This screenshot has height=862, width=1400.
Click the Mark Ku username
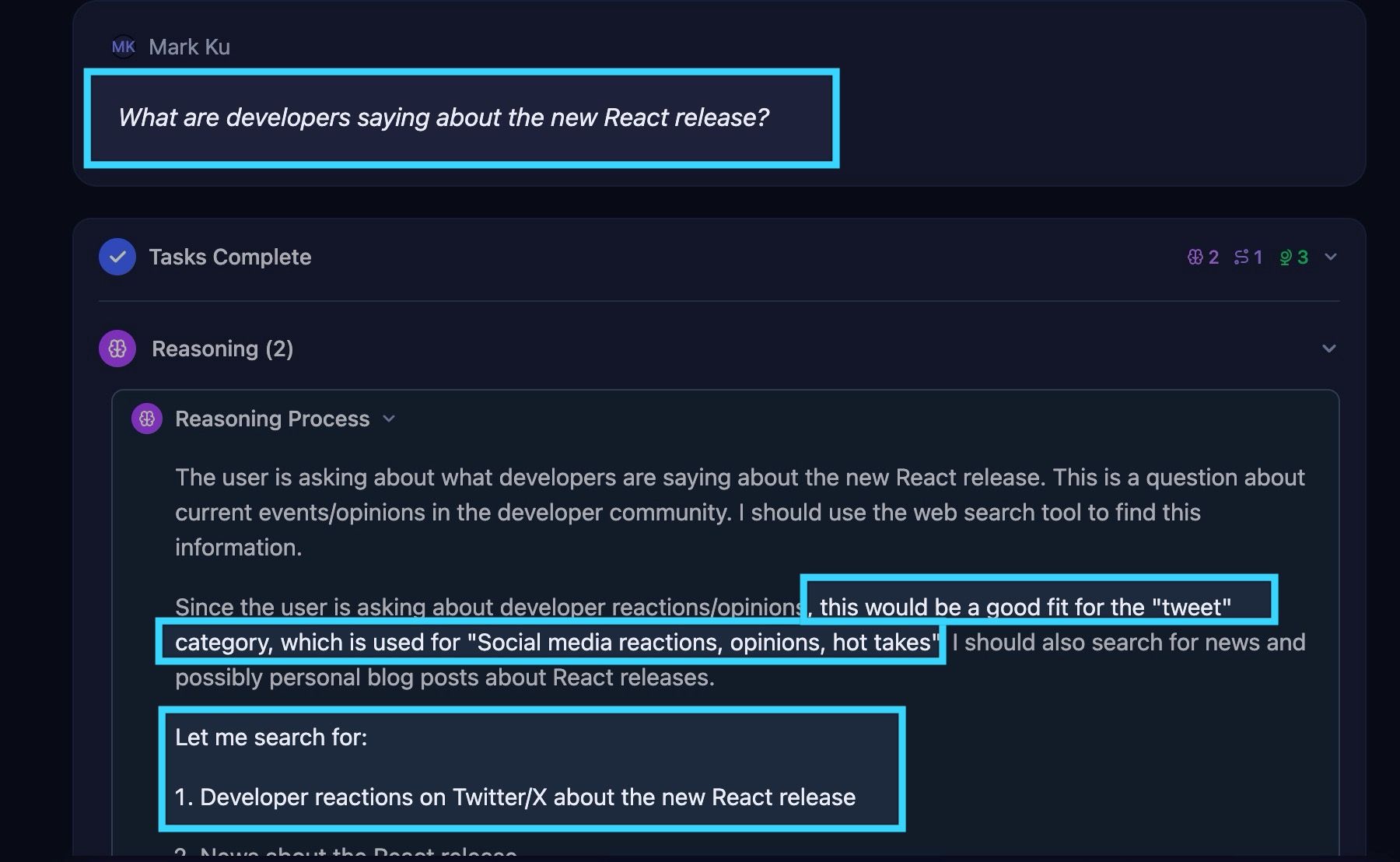[x=189, y=47]
